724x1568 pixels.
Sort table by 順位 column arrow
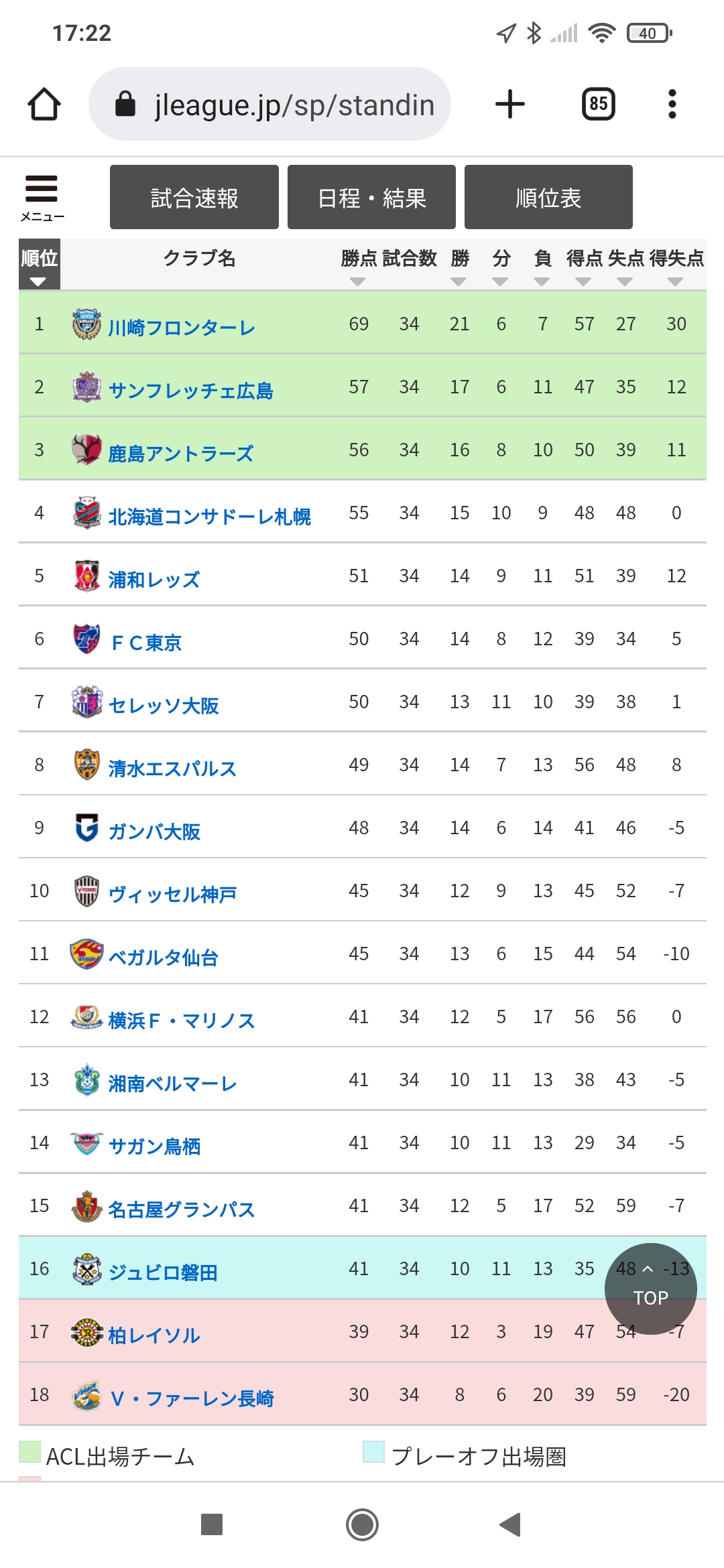pyautogui.click(x=38, y=282)
